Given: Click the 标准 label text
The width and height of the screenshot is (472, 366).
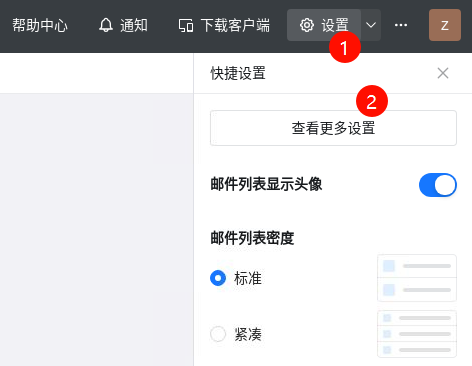Looking at the screenshot, I should pos(248,278).
